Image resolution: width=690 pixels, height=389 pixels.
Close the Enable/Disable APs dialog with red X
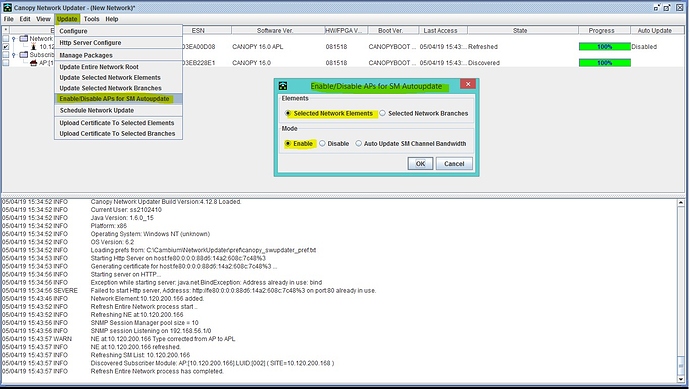[x=468, y=84]
